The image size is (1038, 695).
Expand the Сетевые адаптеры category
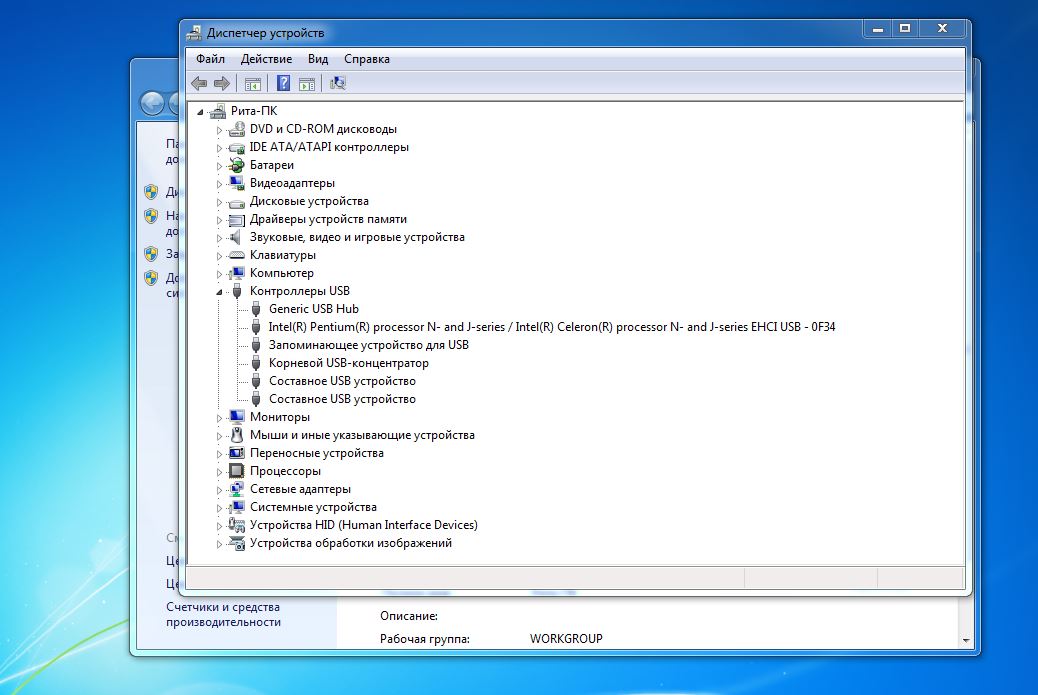[x=219, y=490]
